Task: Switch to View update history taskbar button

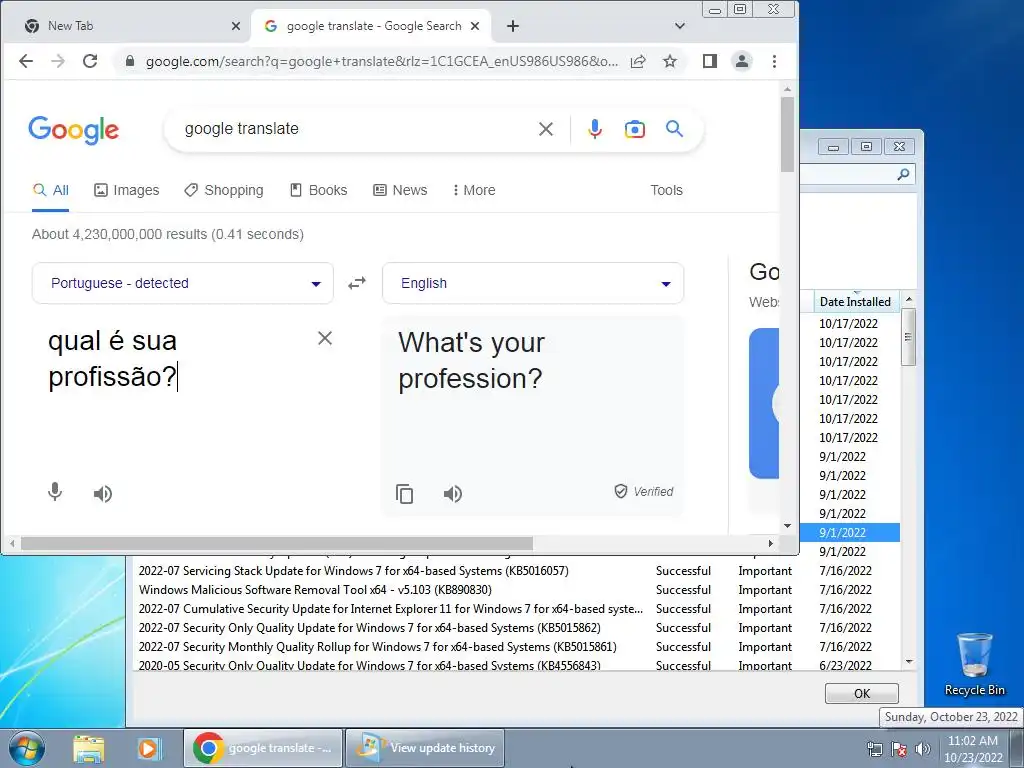Action: [x=425, y=748]
